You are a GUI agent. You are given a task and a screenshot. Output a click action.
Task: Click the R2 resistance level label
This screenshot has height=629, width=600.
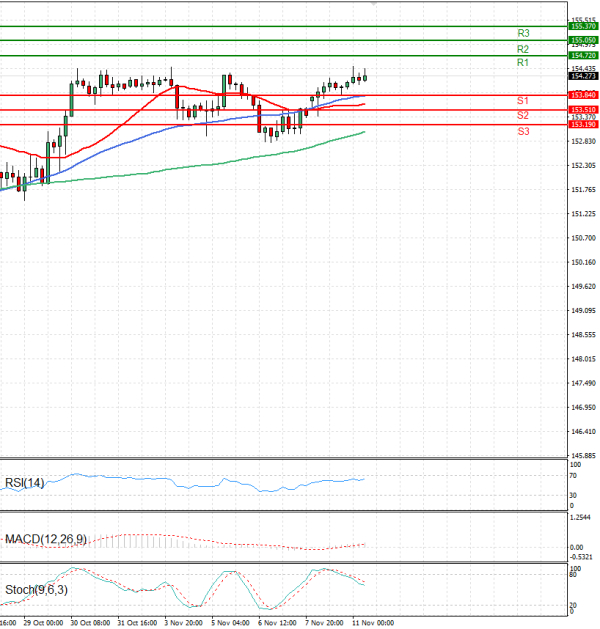522,49
